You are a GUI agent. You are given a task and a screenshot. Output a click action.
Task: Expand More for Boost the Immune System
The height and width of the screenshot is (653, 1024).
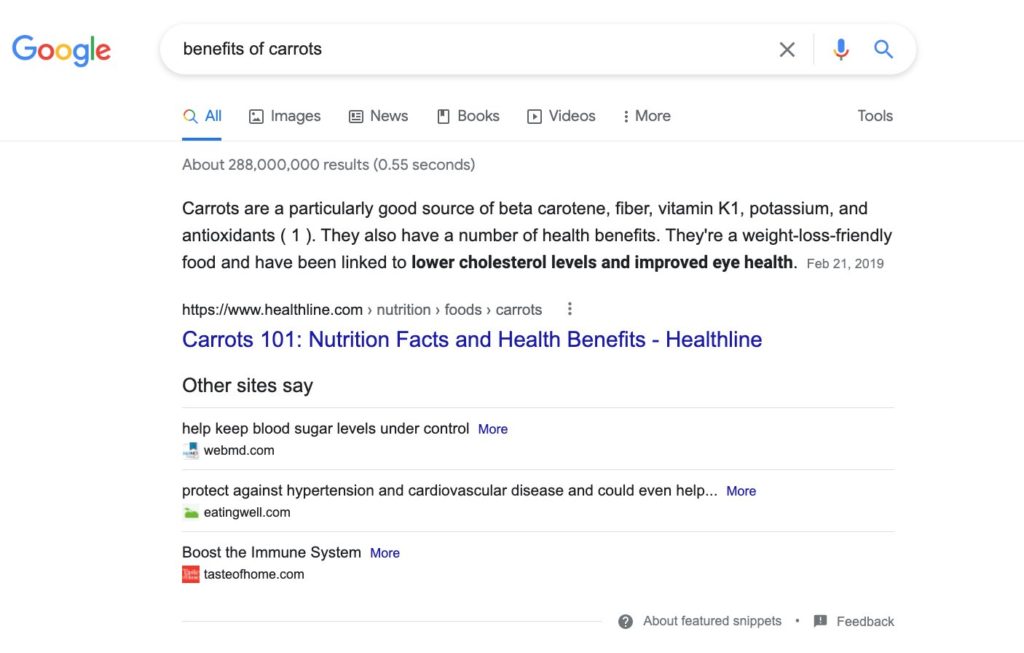point(385,553)
